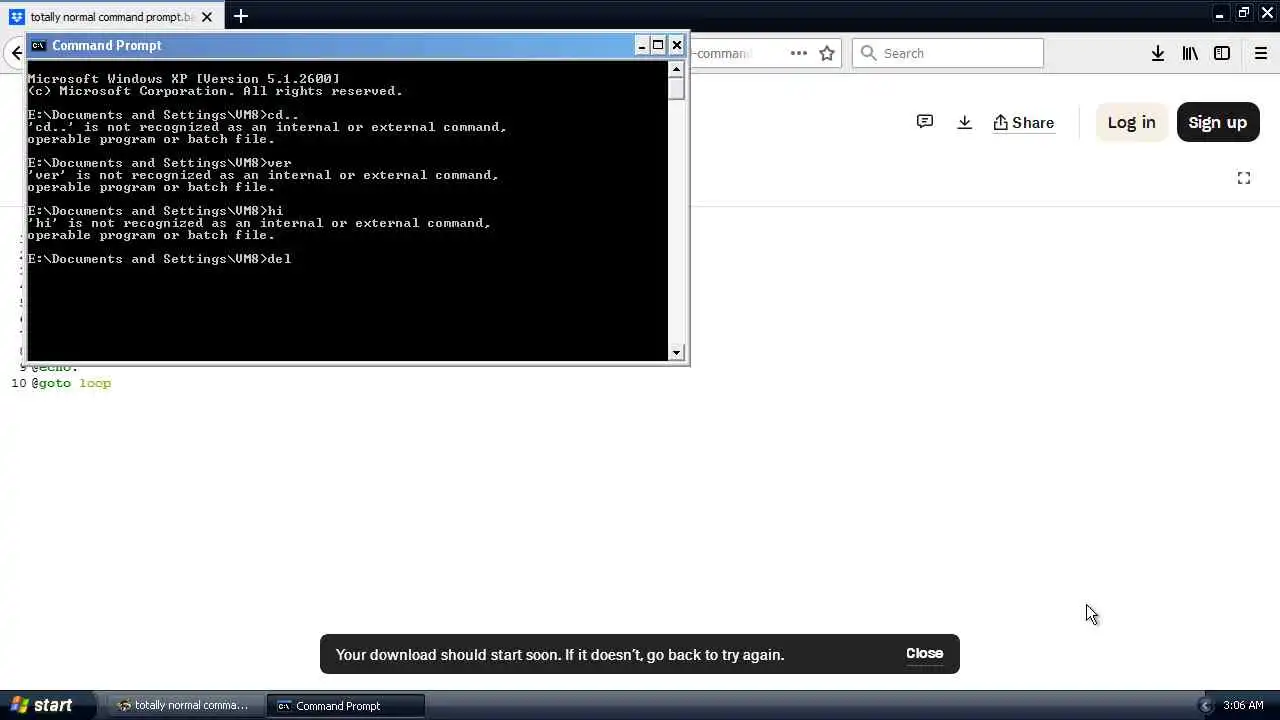Click the '@goto loop' code line

(71, 383)
